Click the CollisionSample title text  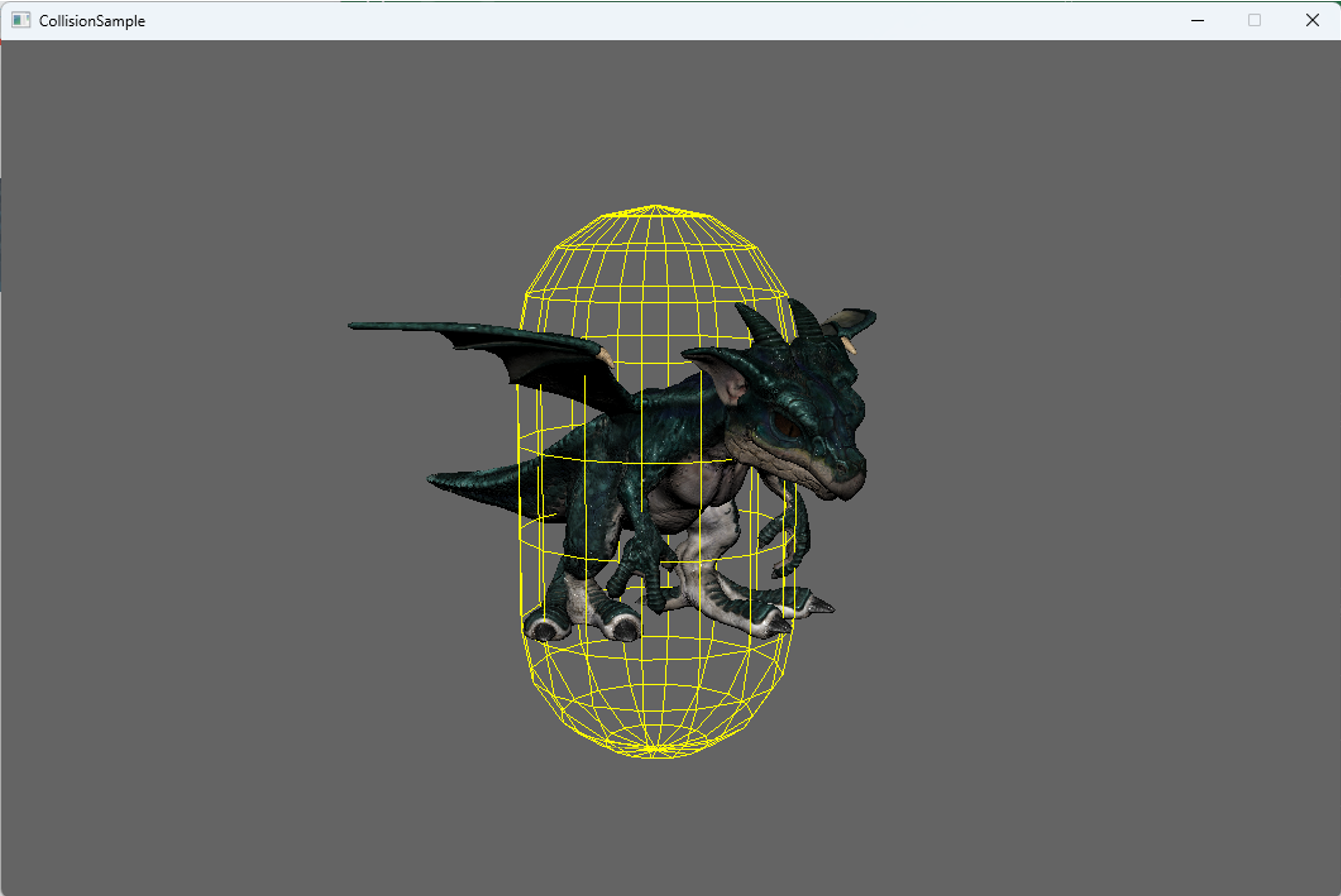pyautogui.click(x=92, y=21)
